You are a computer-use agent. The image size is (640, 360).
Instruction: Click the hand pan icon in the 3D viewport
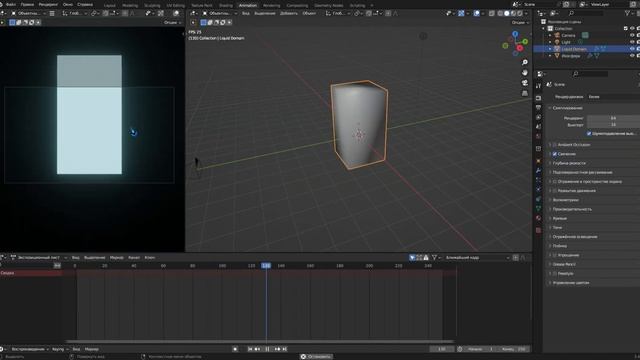coord(525,73)
